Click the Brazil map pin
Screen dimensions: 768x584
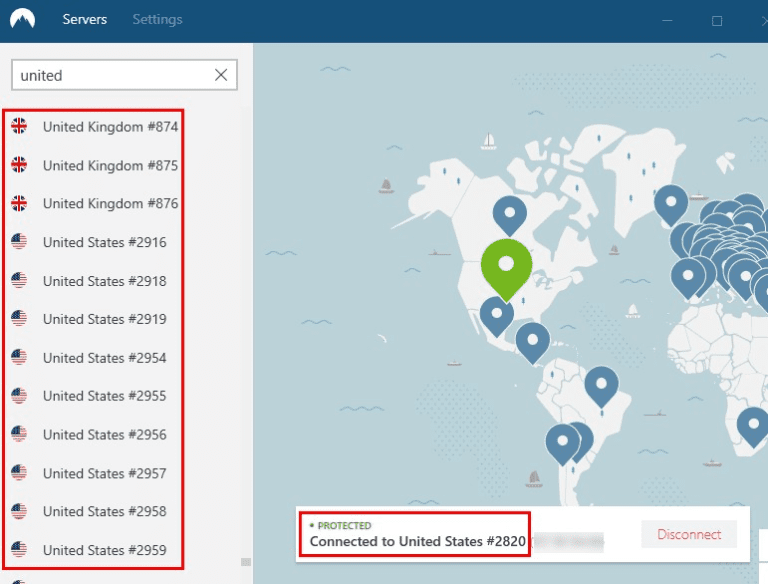[x=601, y=383]
